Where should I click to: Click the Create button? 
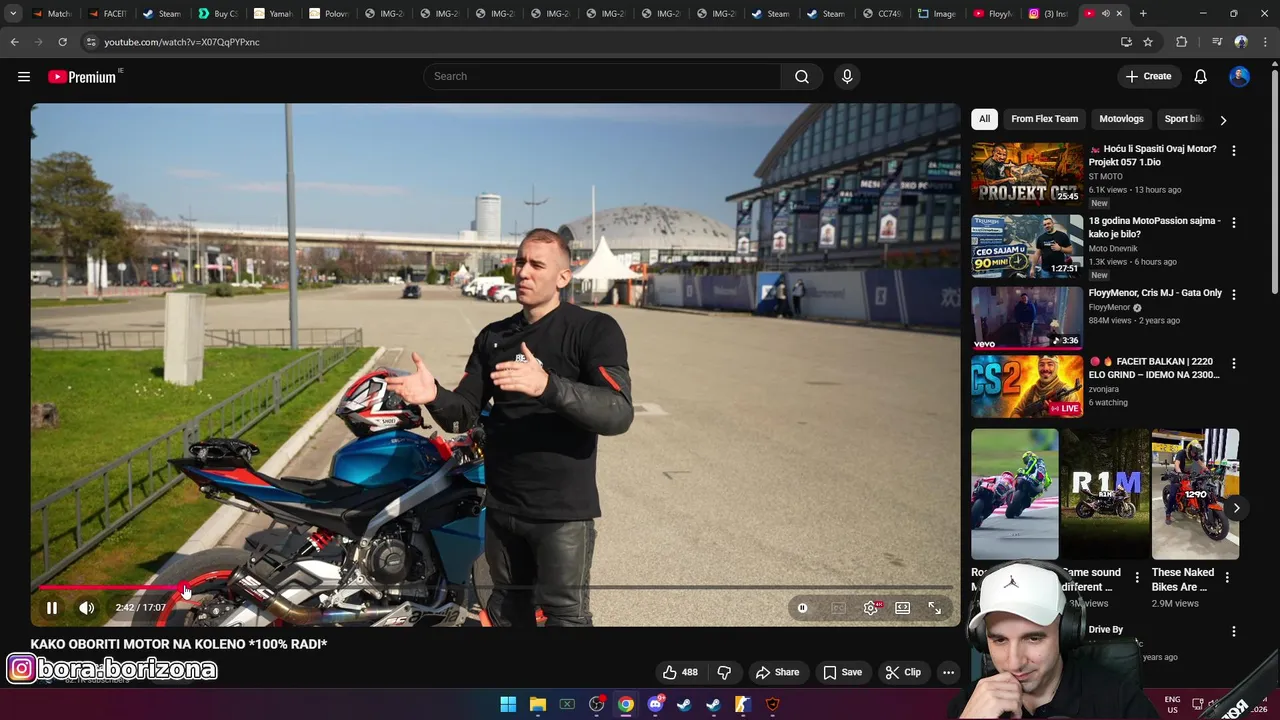tap(1148, 77)
